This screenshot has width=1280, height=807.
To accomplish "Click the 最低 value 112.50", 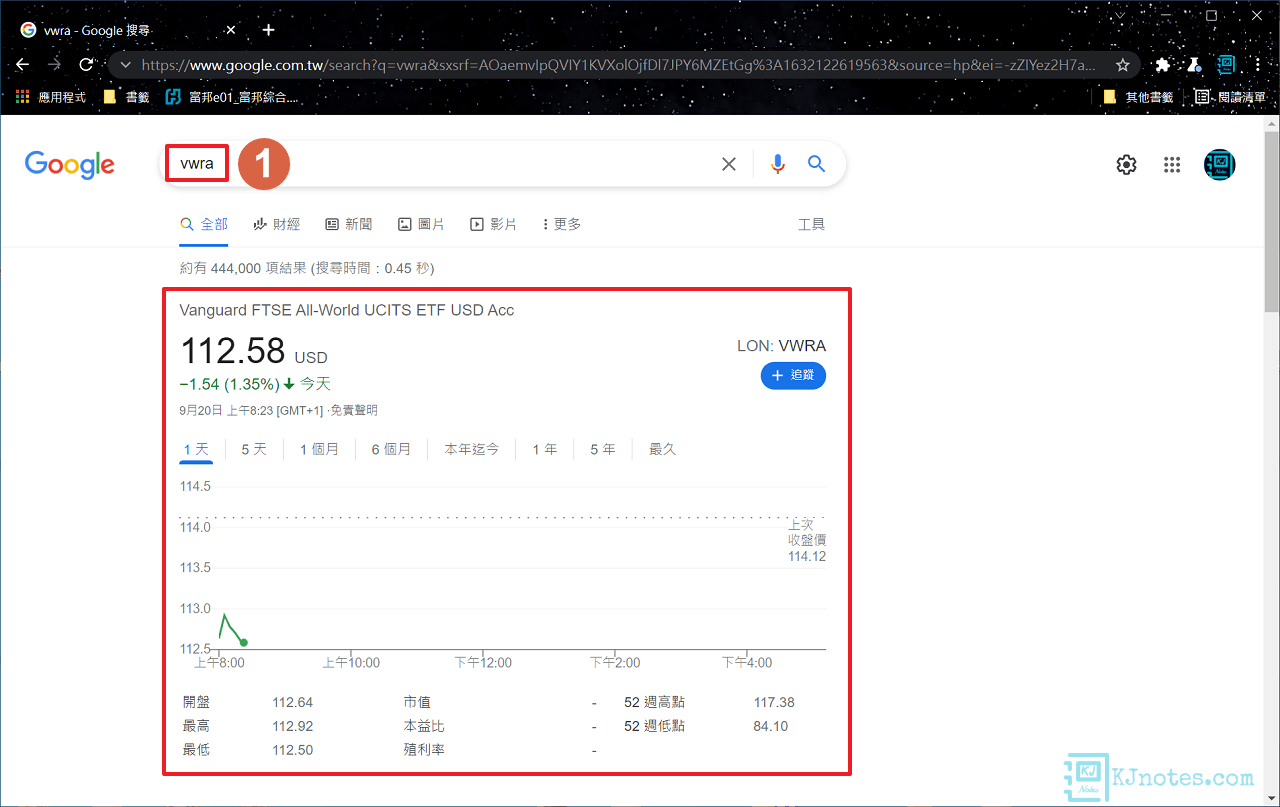I will 293,750.
